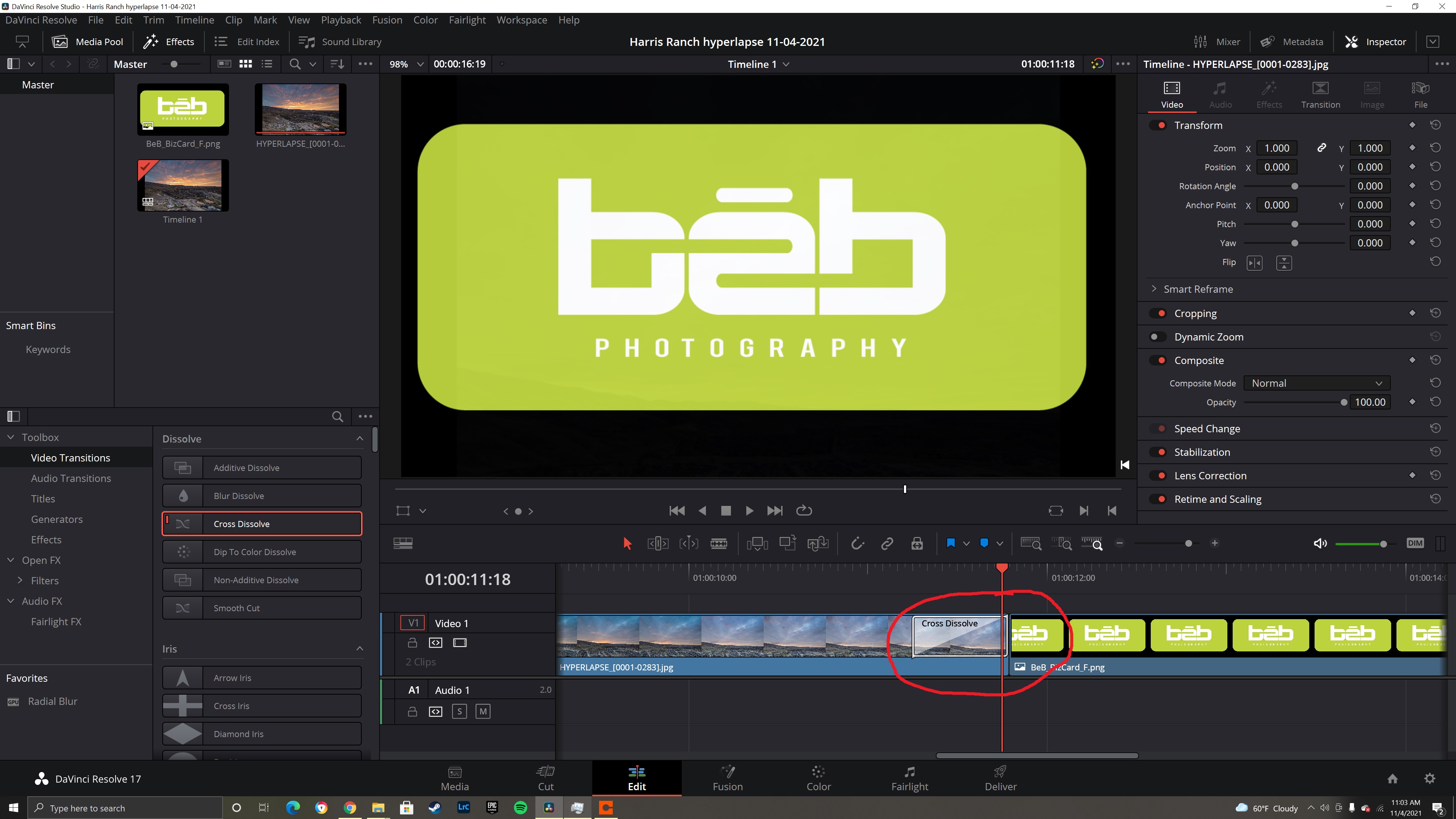Screen dimensions: 1456x819
Task: Toggle Linked Selection chain icon
Action: click(887, 543)
